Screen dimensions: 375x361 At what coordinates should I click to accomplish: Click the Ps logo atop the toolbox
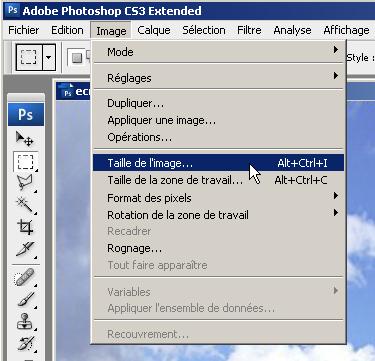coord(26,115)
